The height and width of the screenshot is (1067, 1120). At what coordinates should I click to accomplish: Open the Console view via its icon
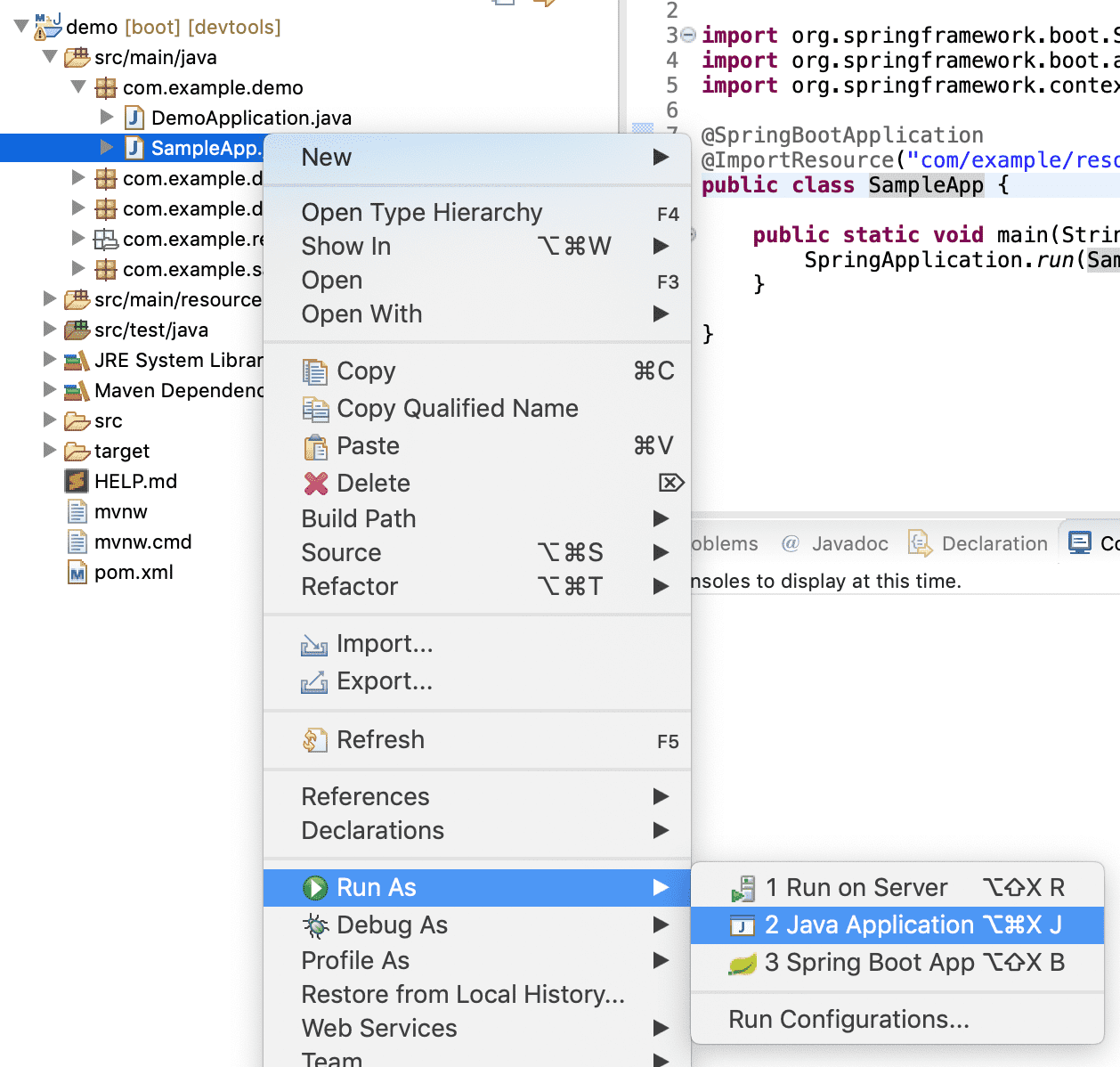pyautogui.click(x=1081, y=542)
